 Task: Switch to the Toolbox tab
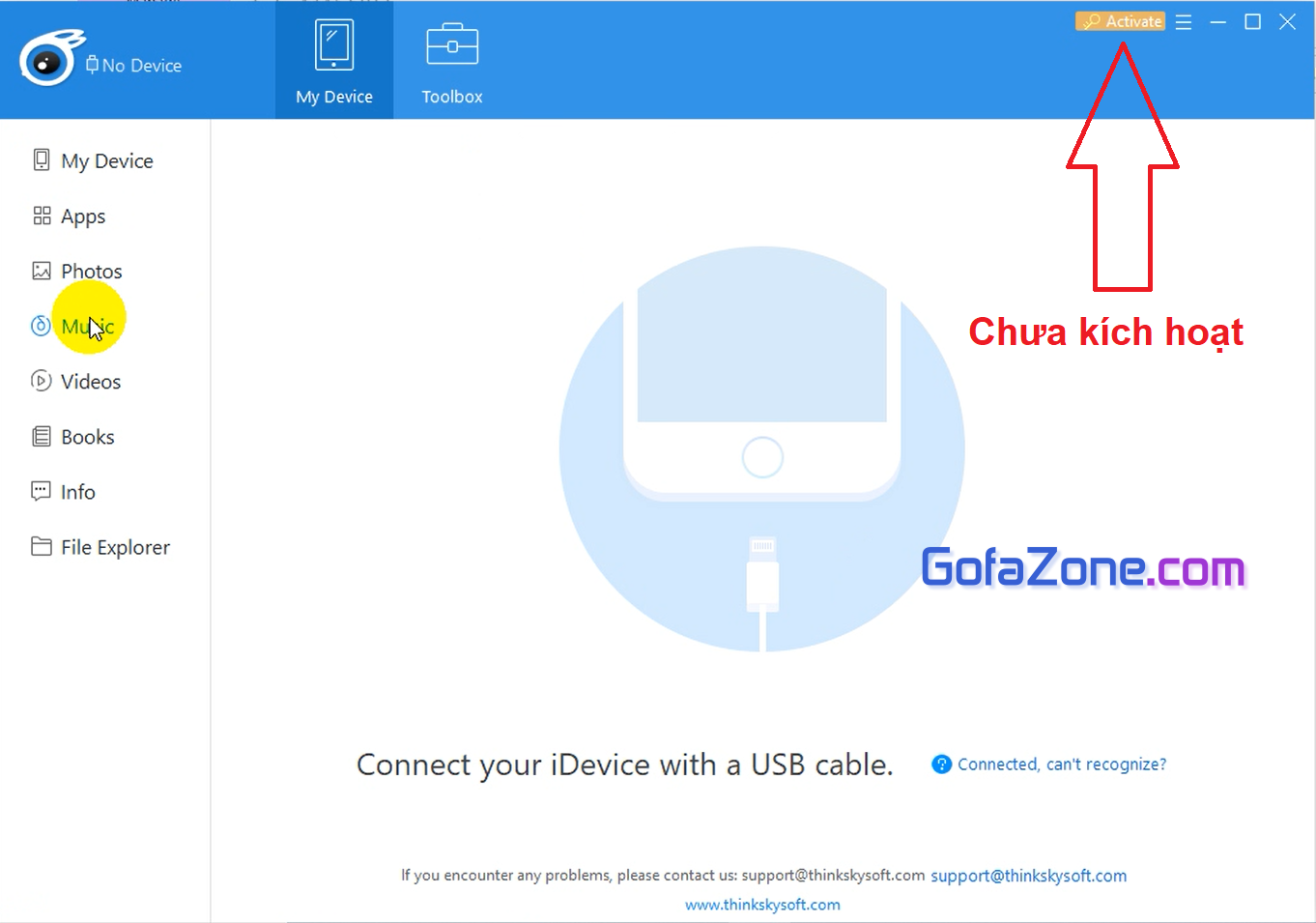point(452,60)
